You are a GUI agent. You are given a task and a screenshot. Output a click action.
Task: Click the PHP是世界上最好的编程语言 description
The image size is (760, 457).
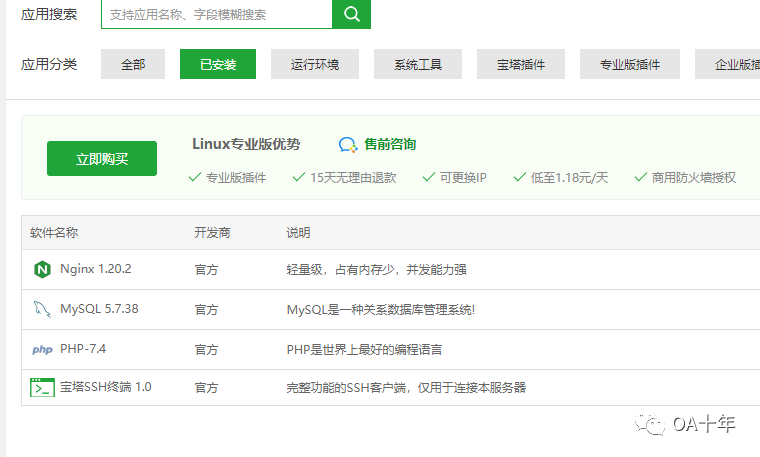(364, 349)
